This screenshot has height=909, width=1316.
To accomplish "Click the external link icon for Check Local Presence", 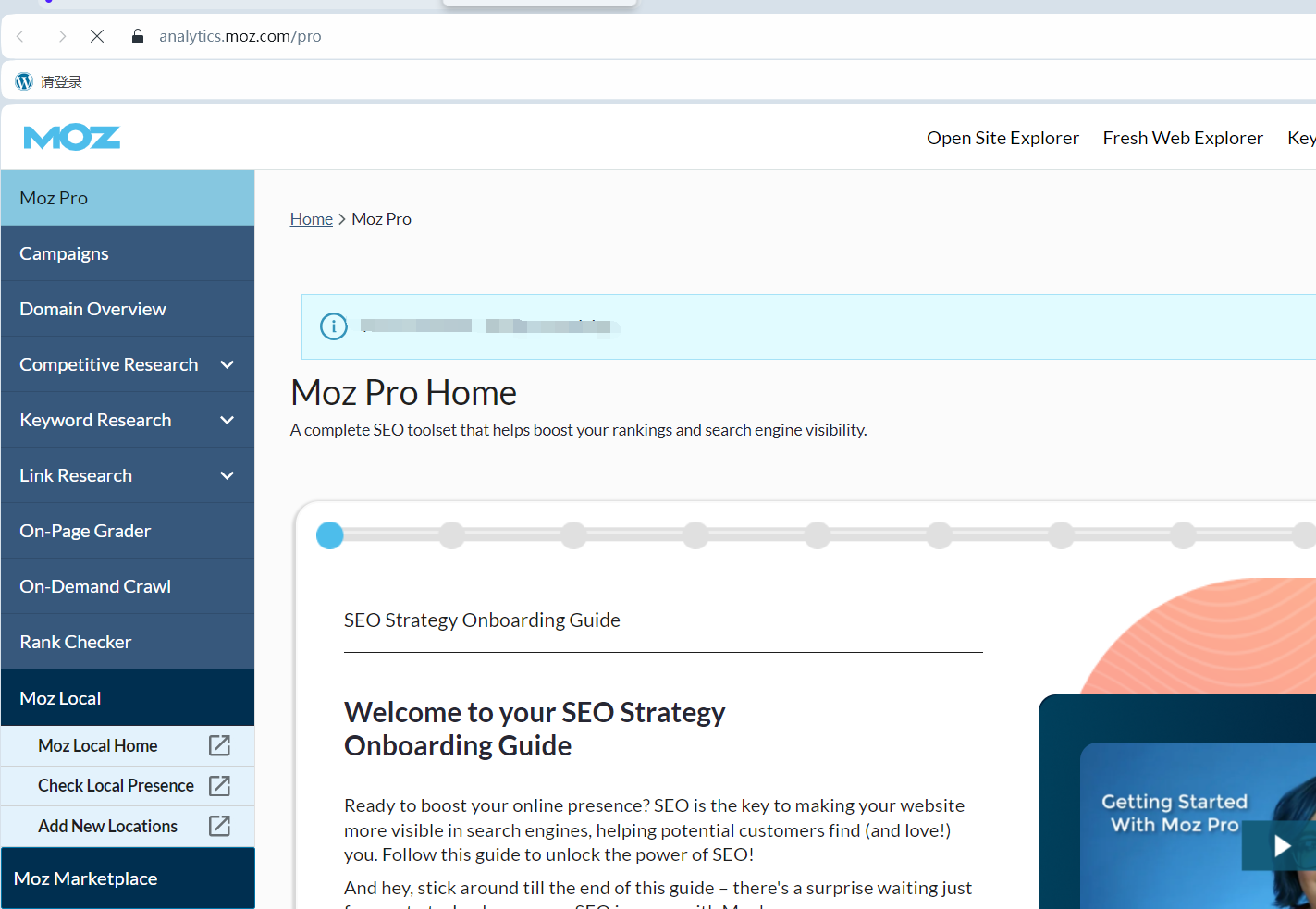I will tap(219, 785).
